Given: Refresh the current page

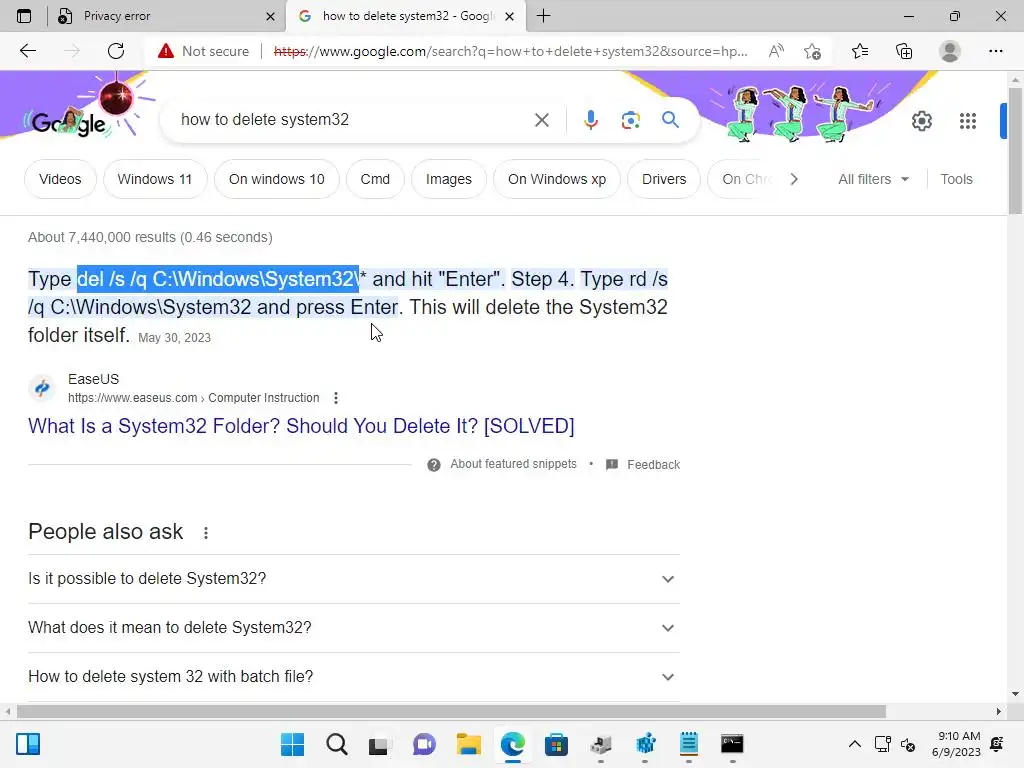Looking at the screenshot, I should tap(116, 51).
